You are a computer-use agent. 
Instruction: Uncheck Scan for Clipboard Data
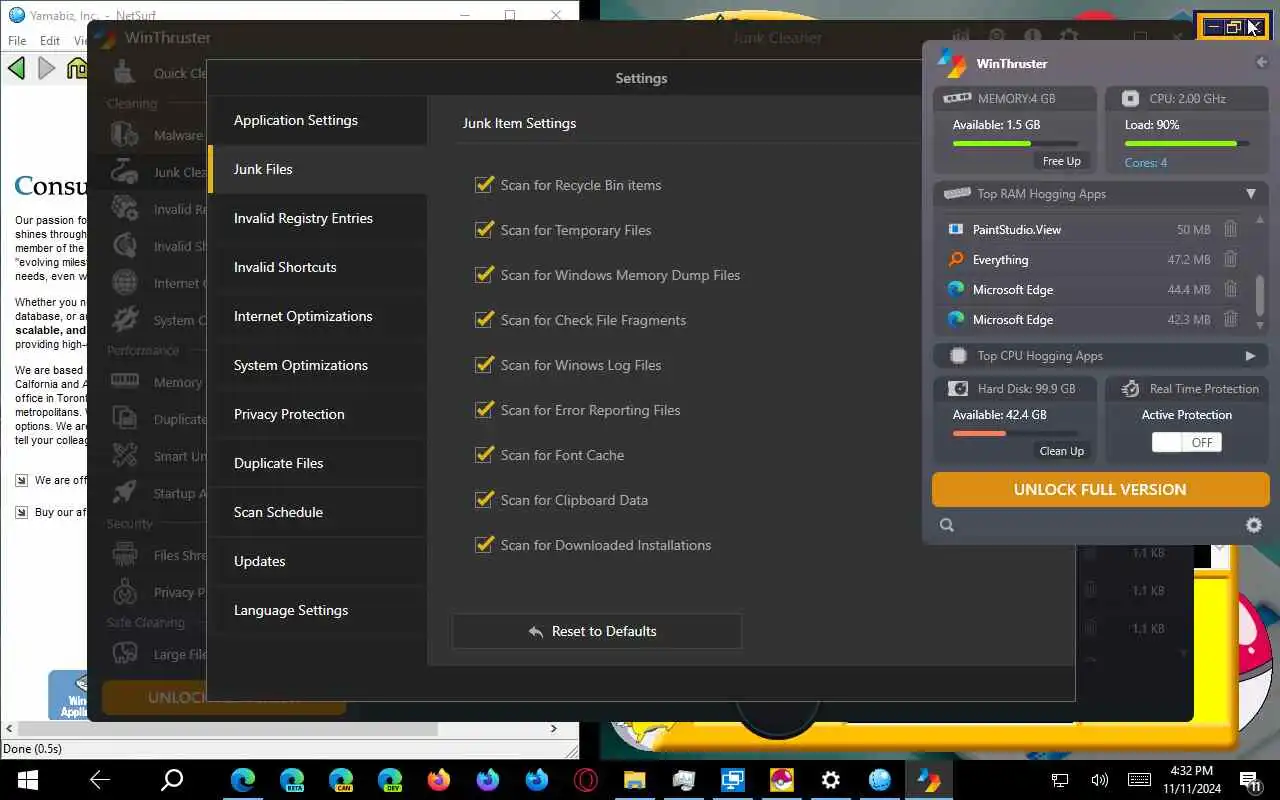coord(485,499)
